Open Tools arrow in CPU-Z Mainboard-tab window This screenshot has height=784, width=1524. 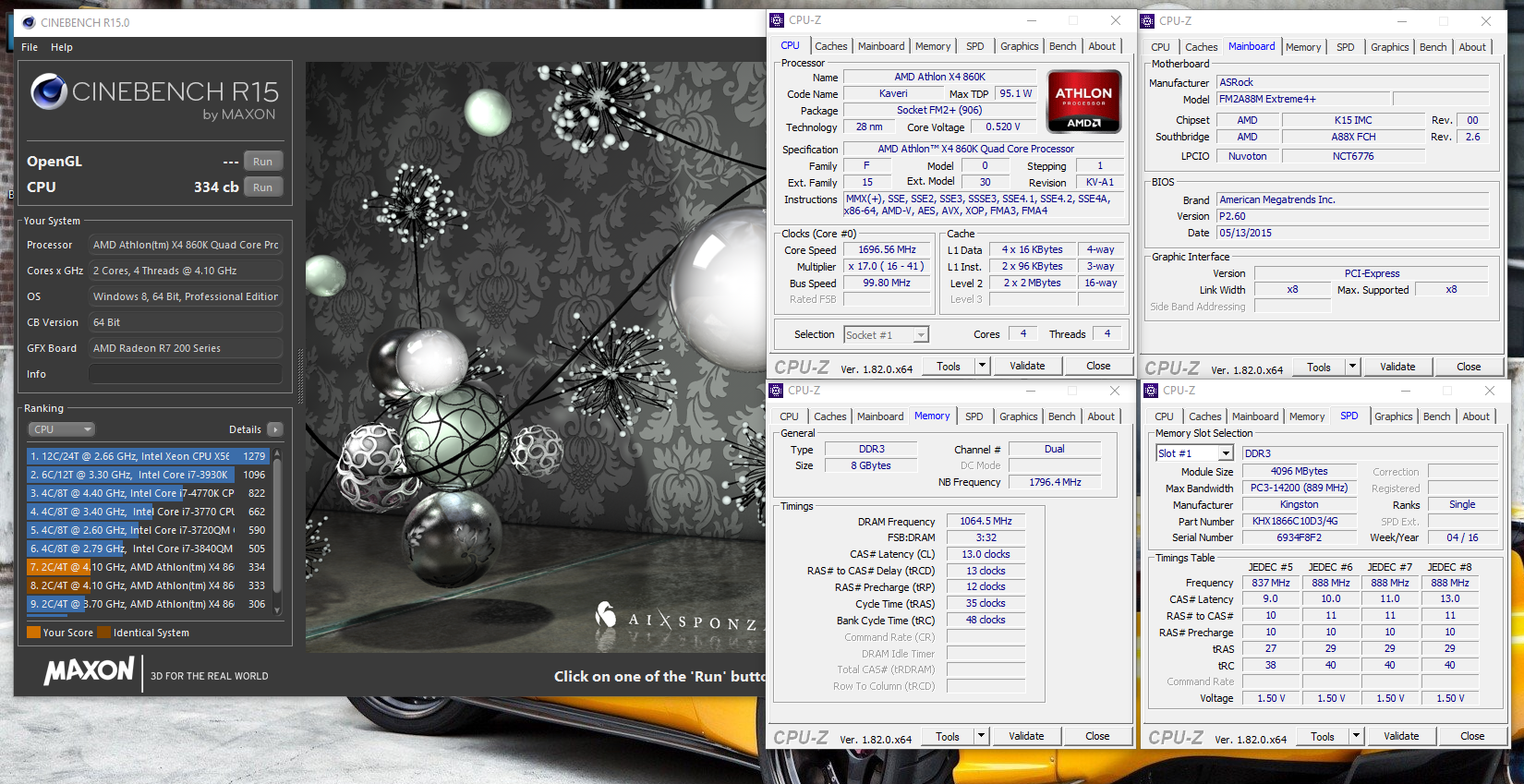click(x=1352, y=367)
